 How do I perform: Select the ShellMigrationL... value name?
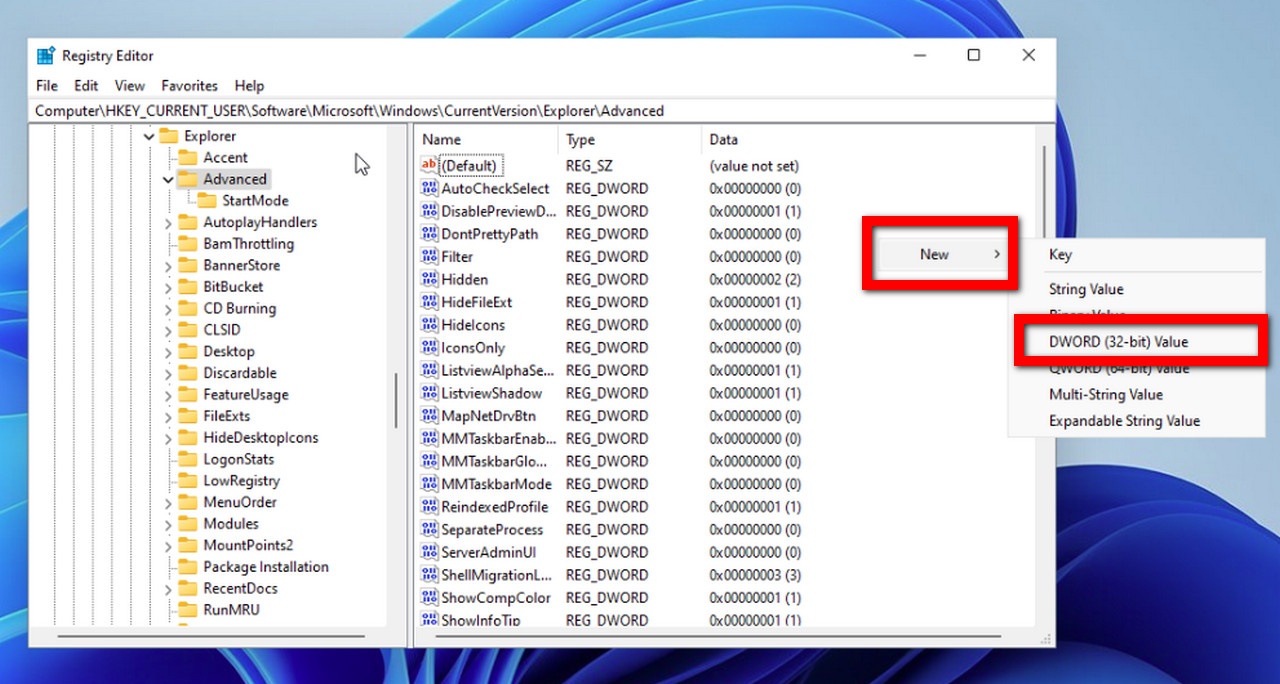coord(497,575)
